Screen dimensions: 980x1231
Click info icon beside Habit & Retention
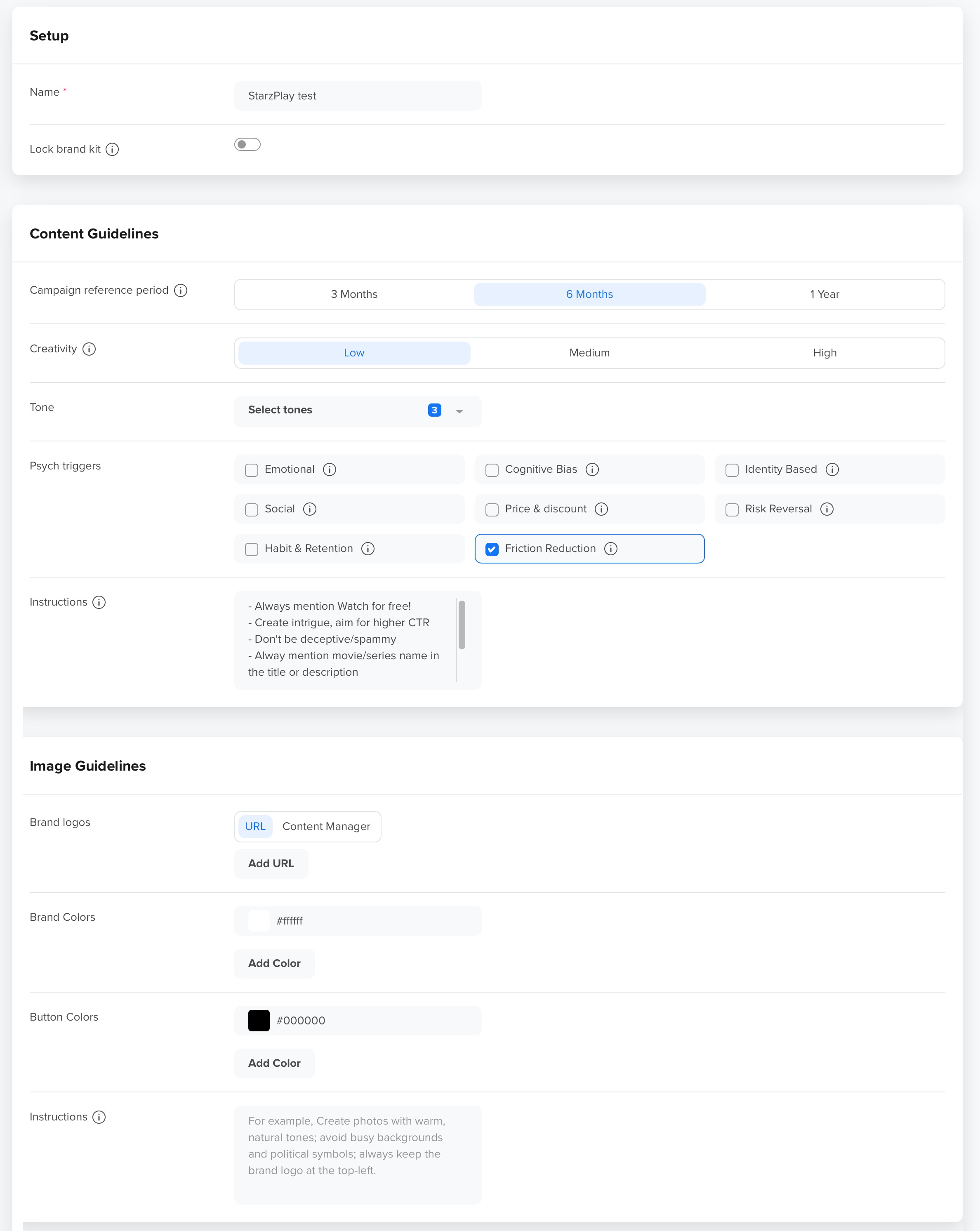pos(368,549)
